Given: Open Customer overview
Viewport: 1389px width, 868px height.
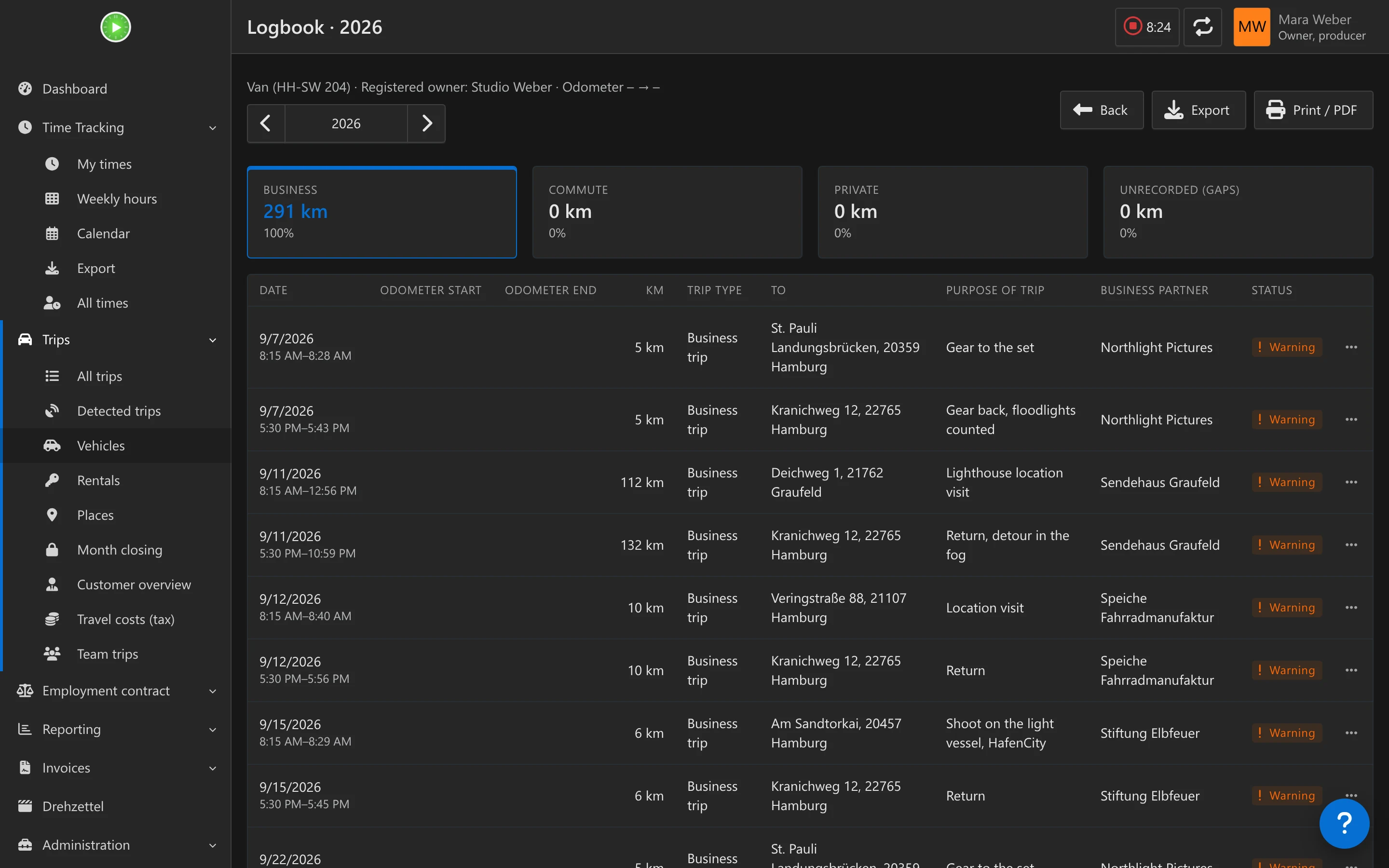Looking at the screenshot, I should click(115, 584).
